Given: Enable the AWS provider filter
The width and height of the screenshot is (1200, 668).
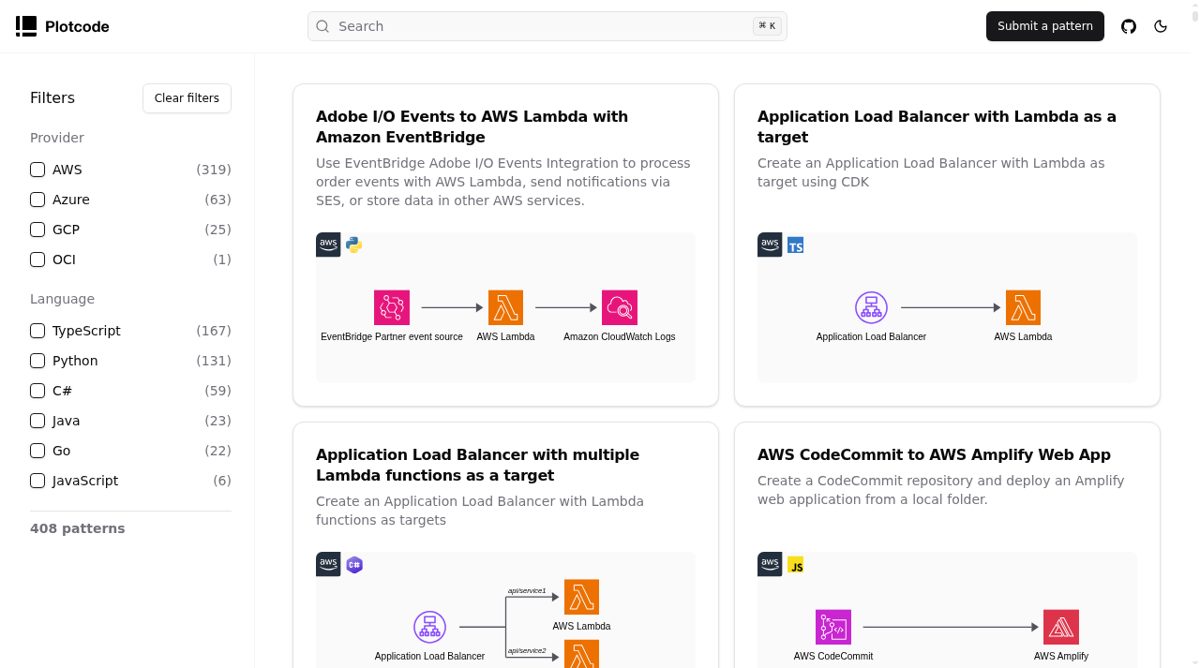Looking at the screenshot, I should click(38, 170).
